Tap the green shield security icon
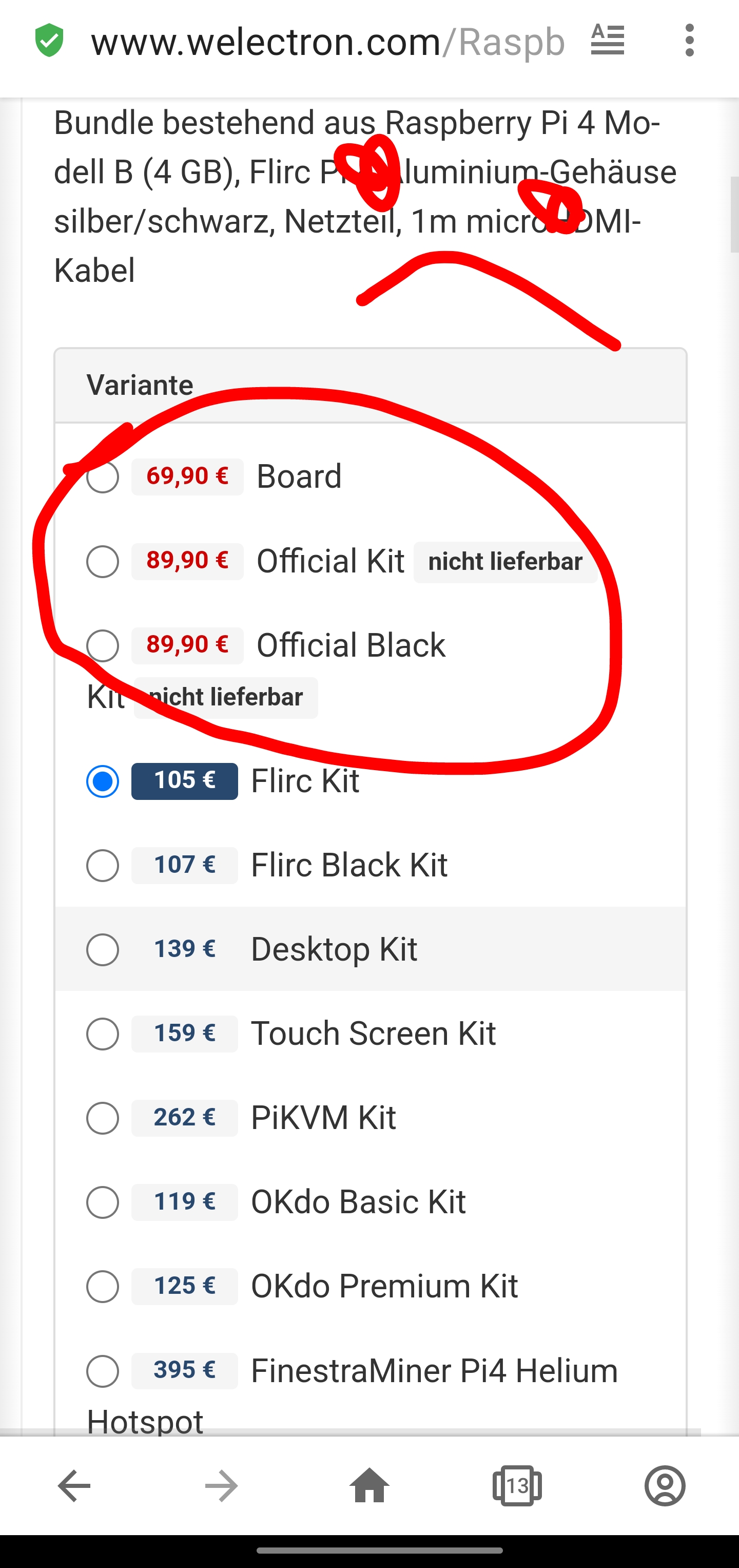This screenshot has width=739, height=1568. pyautogui.click(x=49, y=41)
